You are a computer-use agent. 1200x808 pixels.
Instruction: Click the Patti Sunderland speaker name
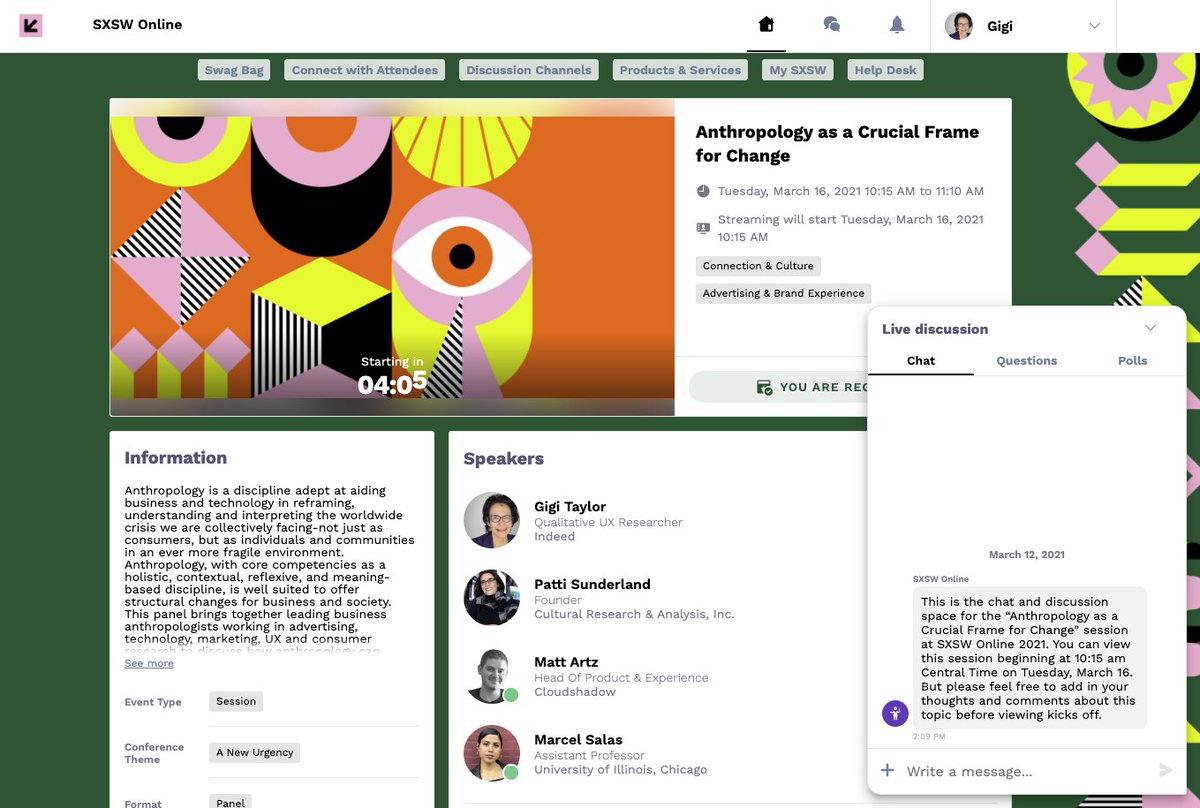point(592,584)
